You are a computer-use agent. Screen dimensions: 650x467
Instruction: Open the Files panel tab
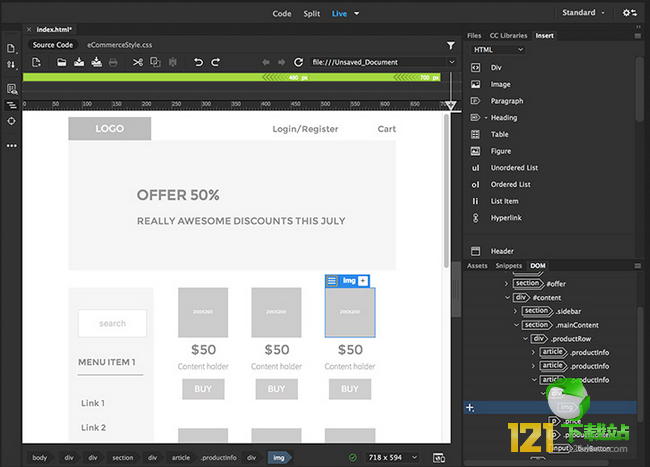(474, 36)
